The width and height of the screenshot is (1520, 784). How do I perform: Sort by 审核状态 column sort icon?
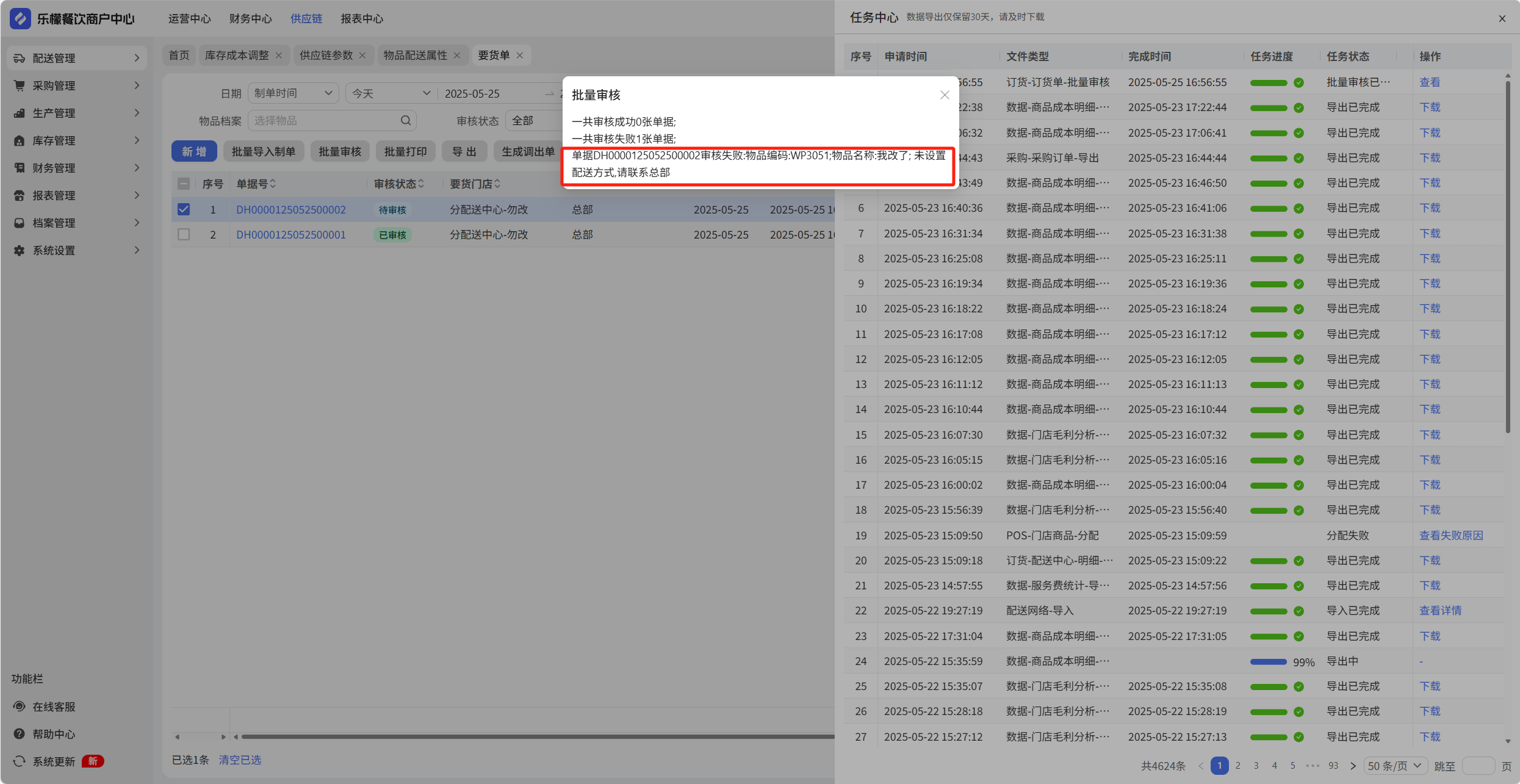click(x=421, y=184)
